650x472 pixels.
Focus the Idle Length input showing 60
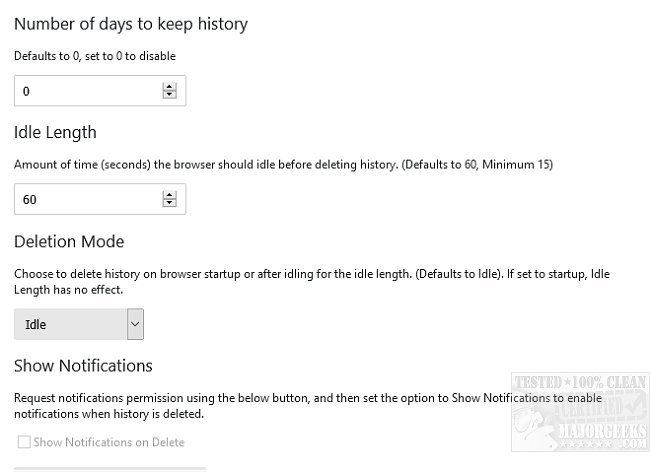85,199
